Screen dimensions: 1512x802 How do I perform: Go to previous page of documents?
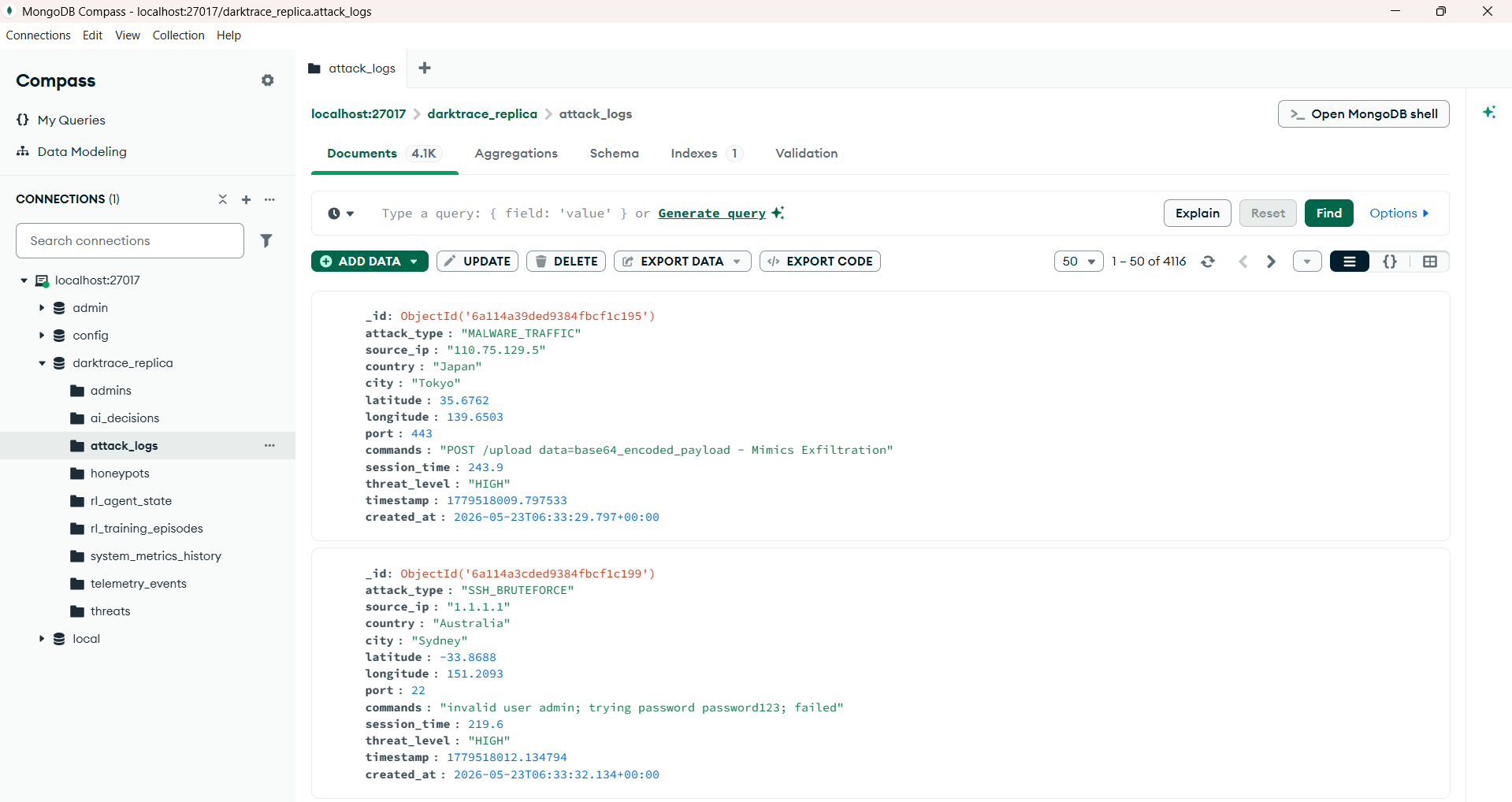point(1243,262)
